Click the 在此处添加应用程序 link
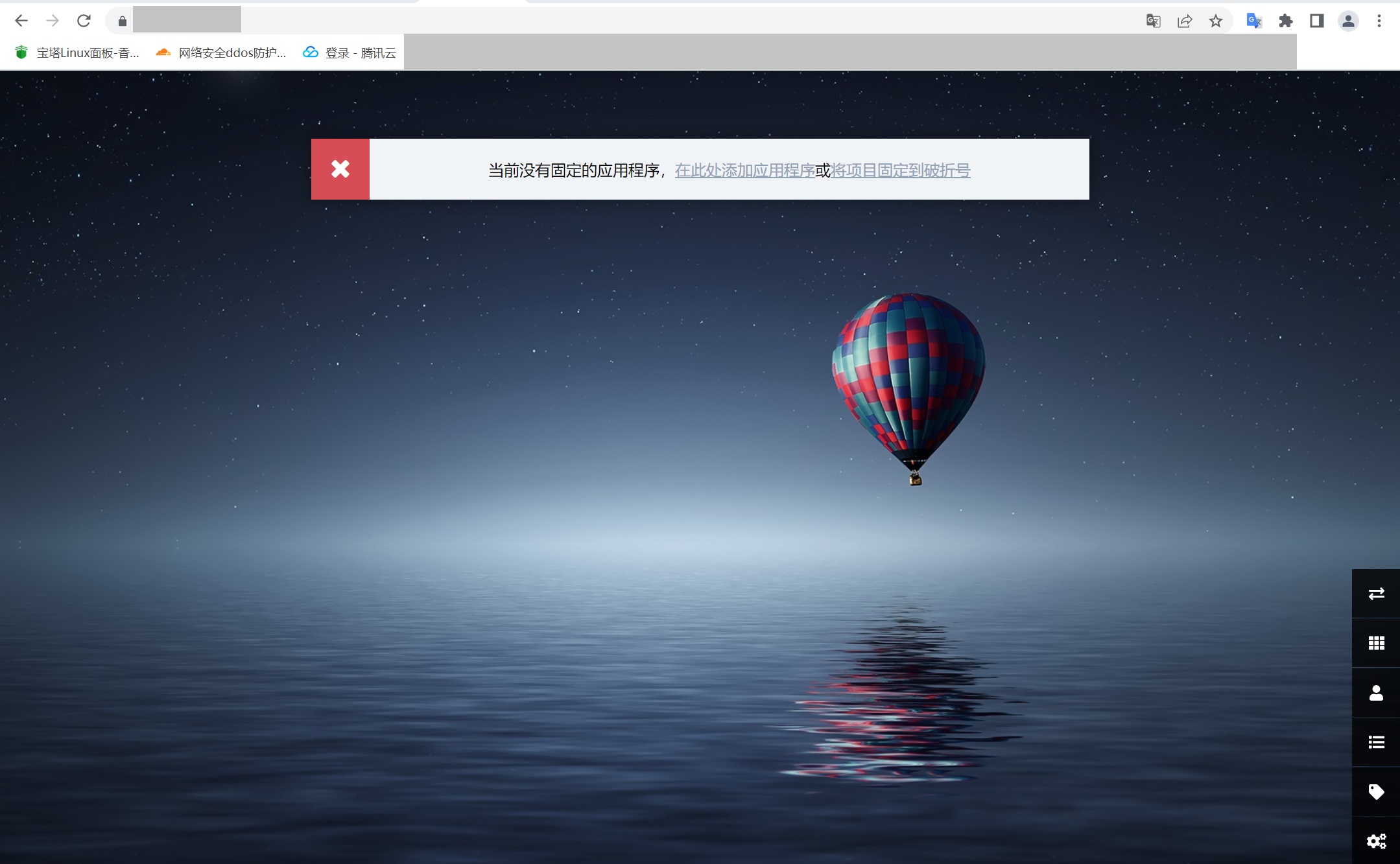The image size is (1400, 864). coord(744,170)
